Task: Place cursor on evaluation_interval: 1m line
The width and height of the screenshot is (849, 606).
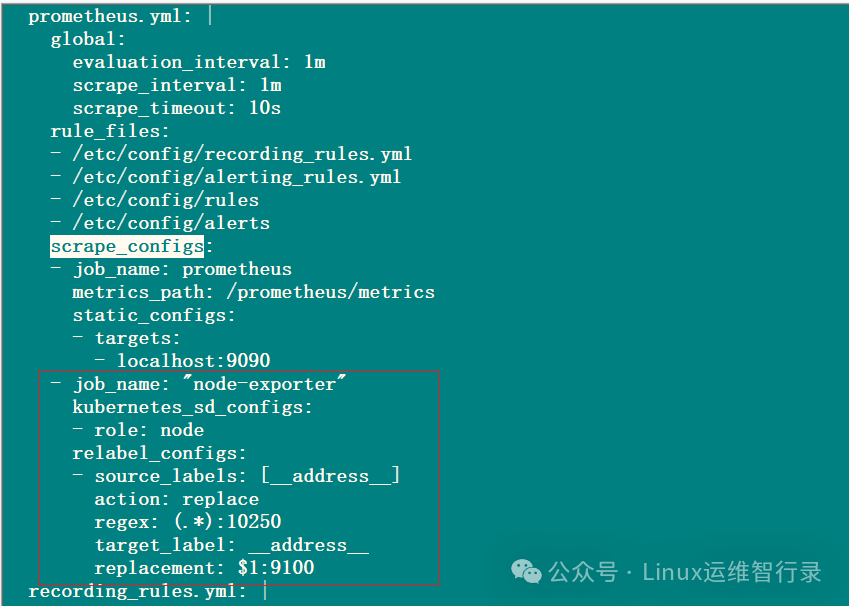Action: [x=199, y=62]
